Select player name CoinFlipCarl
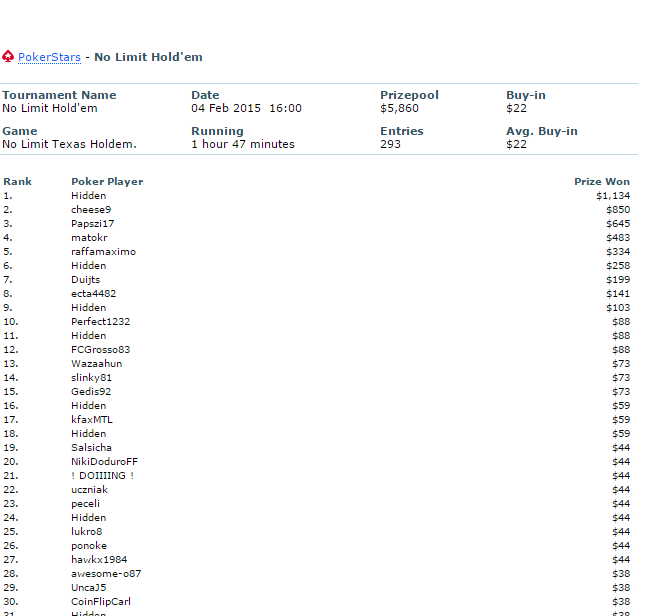This screenshot has width=653, height=616. coord(101,601)
